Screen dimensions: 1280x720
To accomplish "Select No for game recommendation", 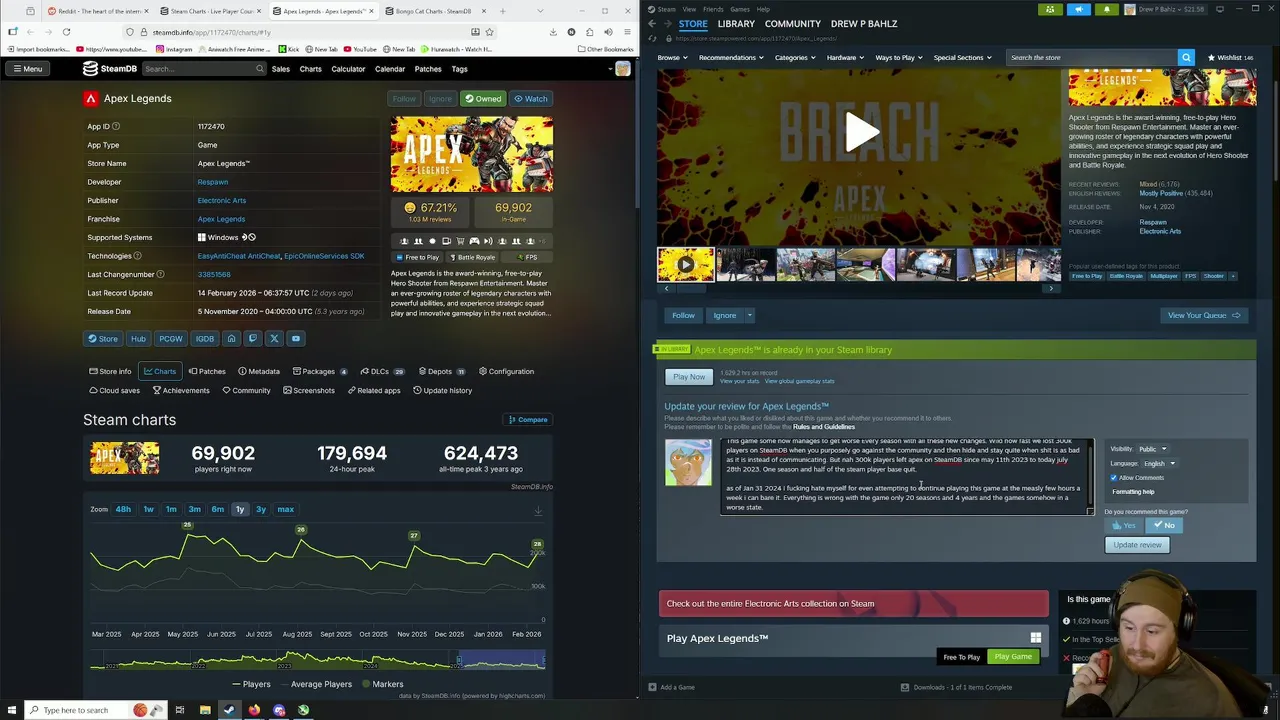I will coord(1164,525).
